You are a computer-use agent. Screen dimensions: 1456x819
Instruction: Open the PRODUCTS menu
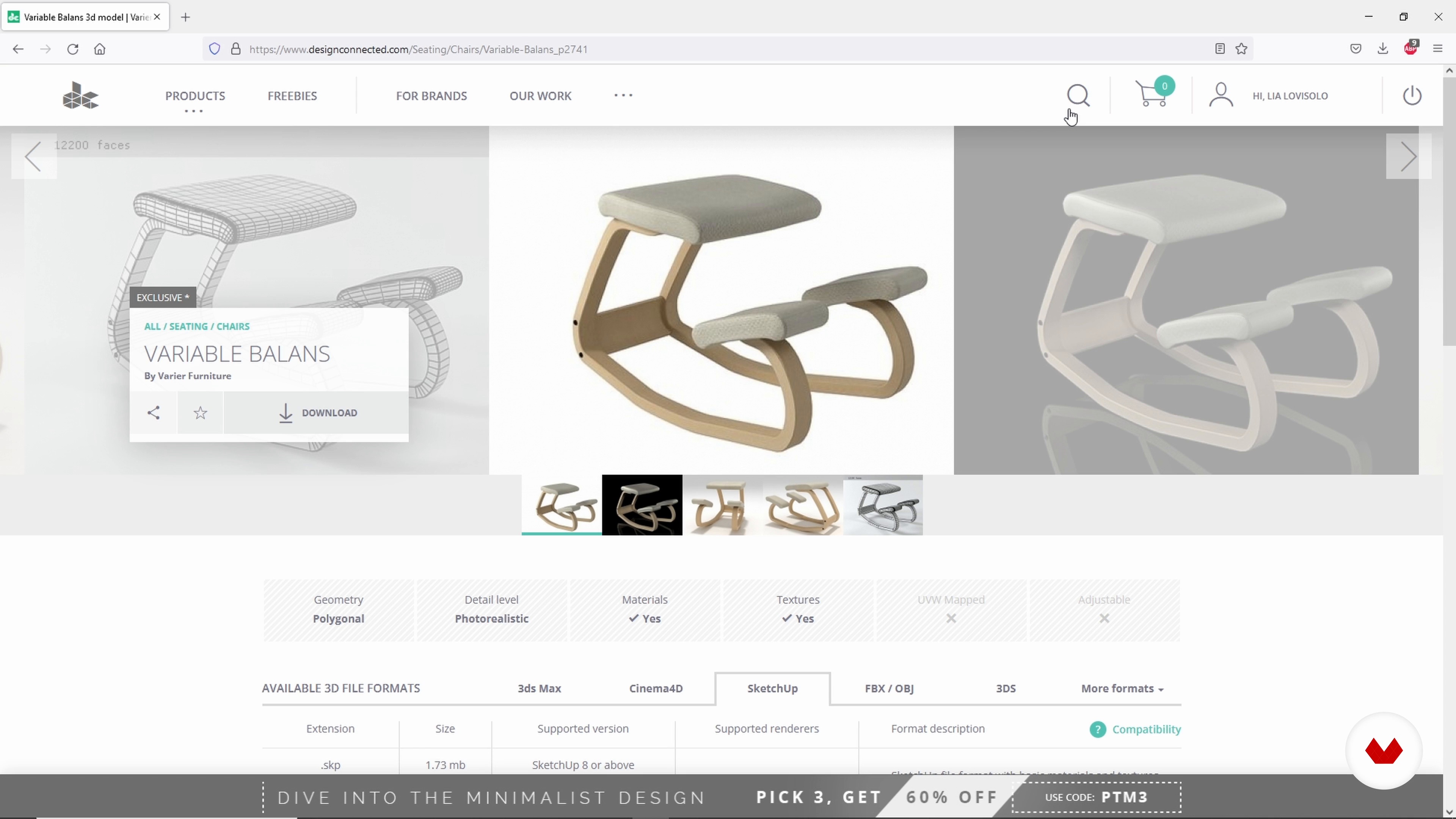[x=195, y=96]
